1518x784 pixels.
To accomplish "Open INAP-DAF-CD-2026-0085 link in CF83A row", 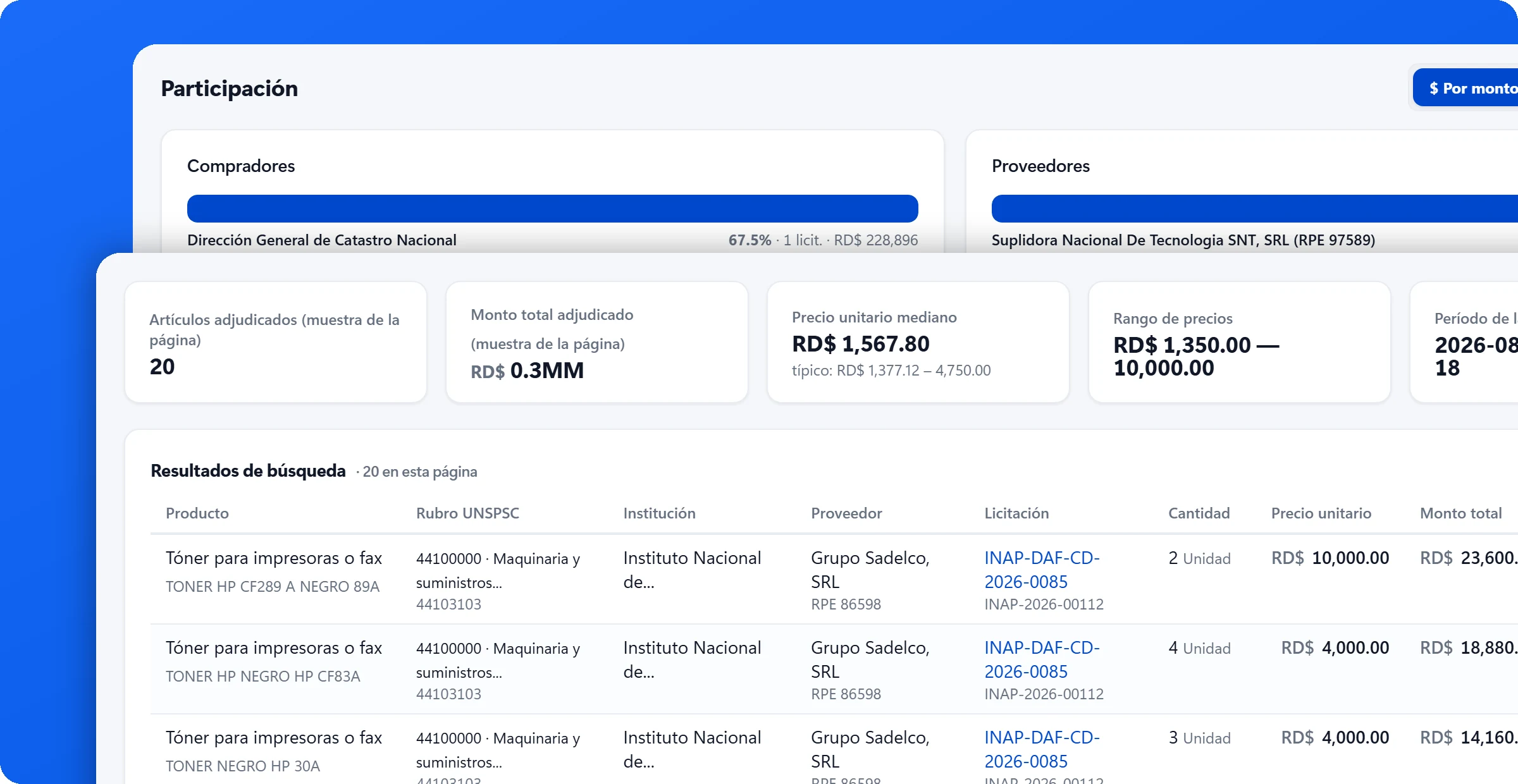I will (x=1042, y=659).
